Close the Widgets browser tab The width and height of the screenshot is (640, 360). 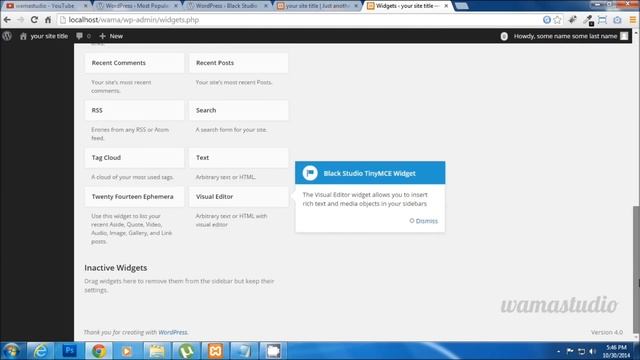tap(446, 6)
